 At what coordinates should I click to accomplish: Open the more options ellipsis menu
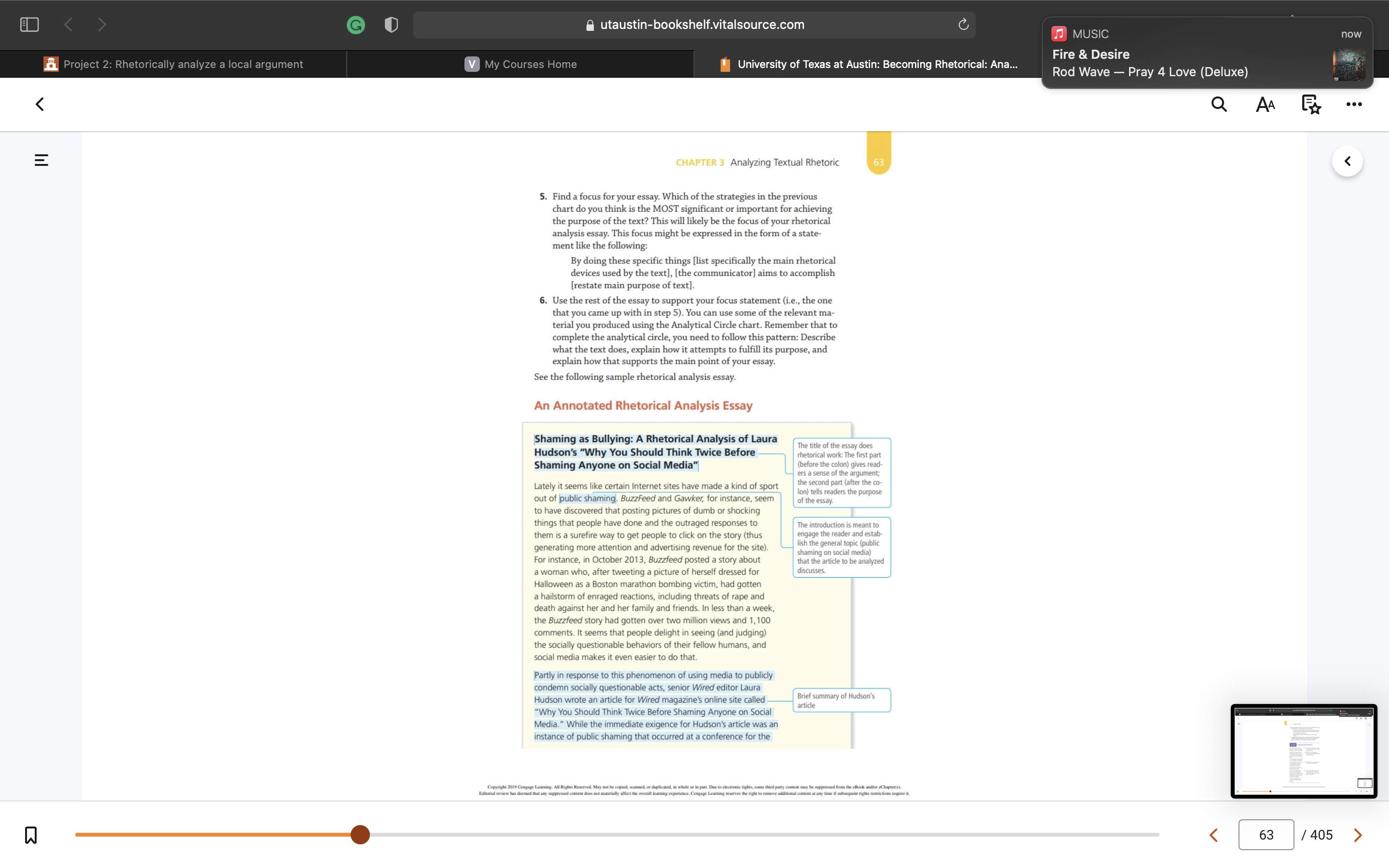[x=1354, y=104]
